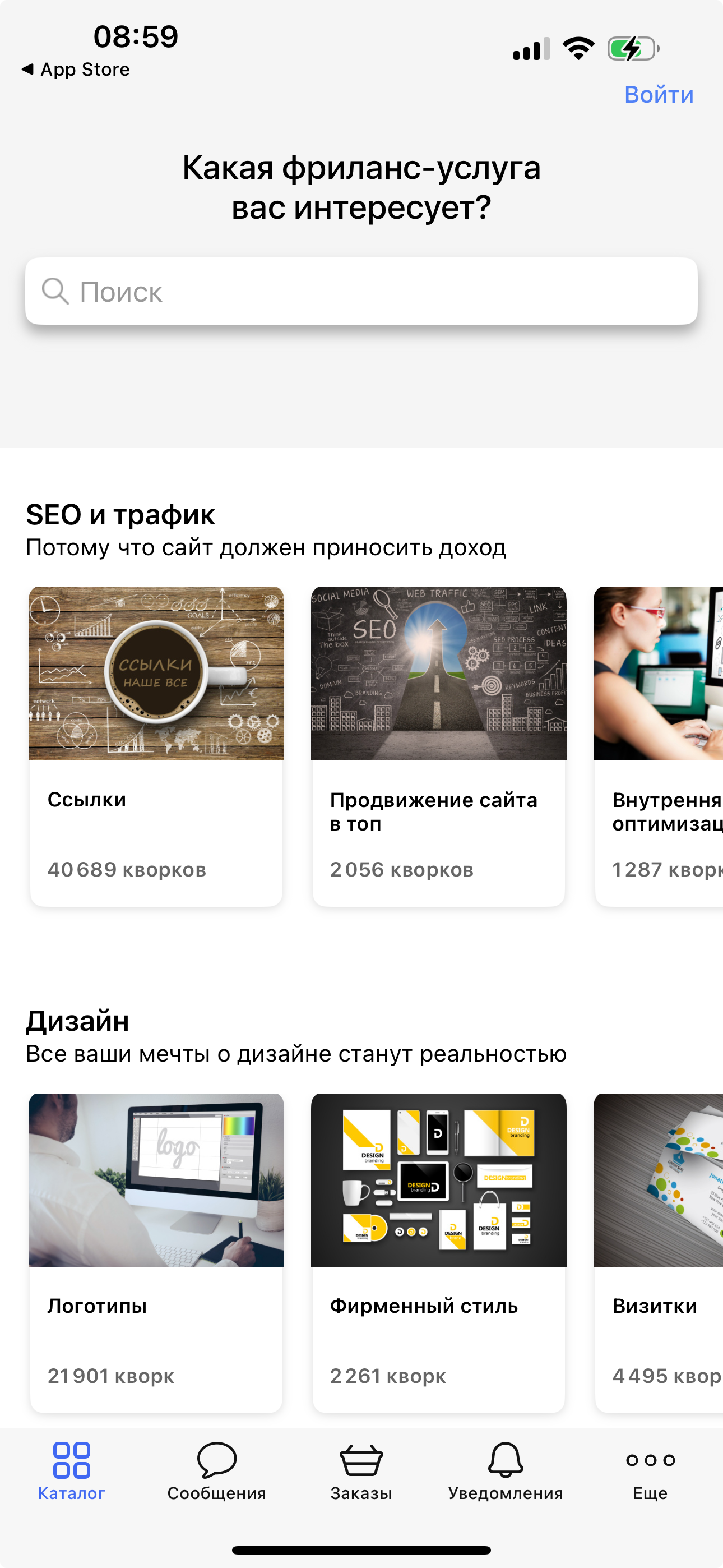Viewport: 723px width, 1568px height.
Task: Tap subtitle Все ваши мечты о дизайне
Action: (x=296, y=1054)
